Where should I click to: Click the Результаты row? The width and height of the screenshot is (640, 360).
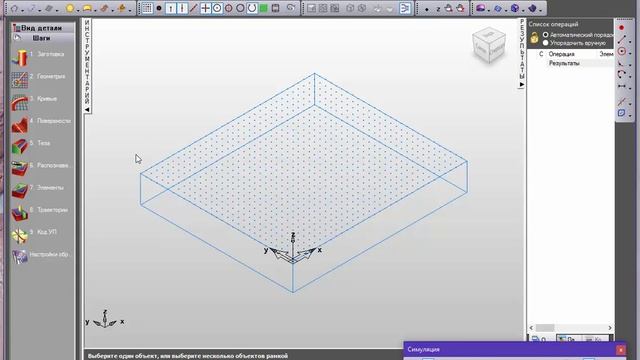(x=564, y=63)
